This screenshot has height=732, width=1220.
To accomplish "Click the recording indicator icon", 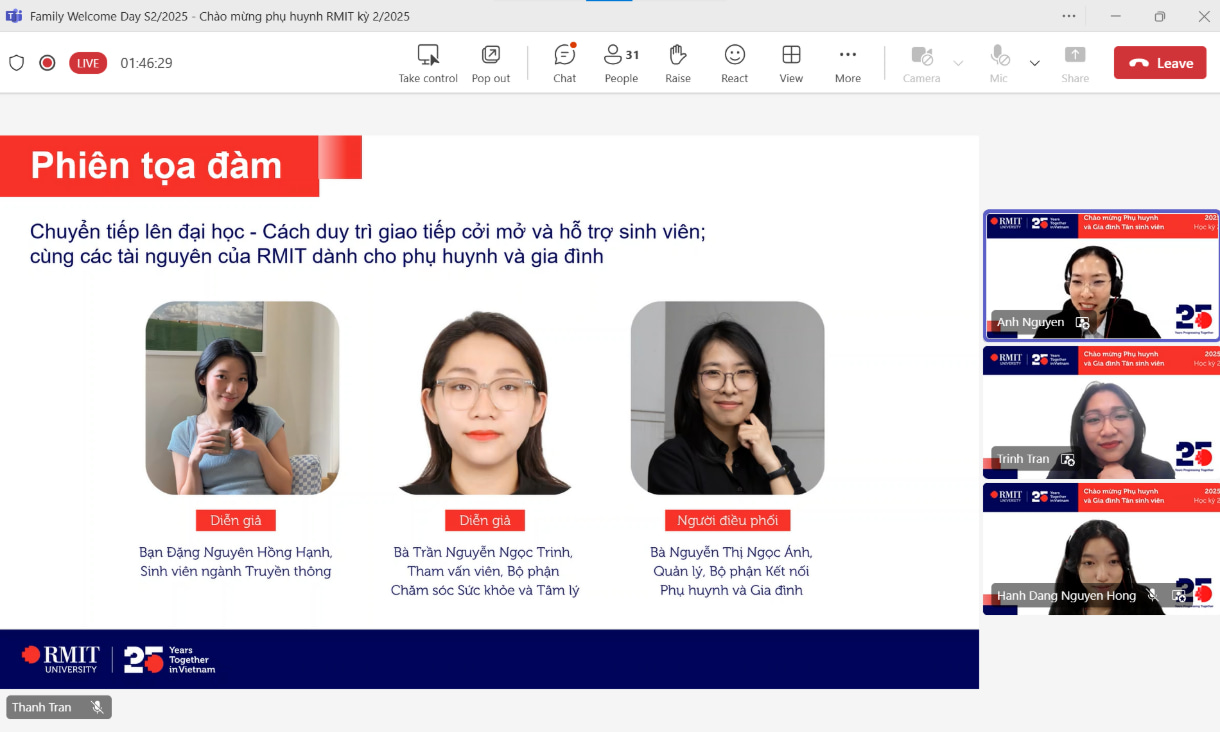I will point(47,63).
